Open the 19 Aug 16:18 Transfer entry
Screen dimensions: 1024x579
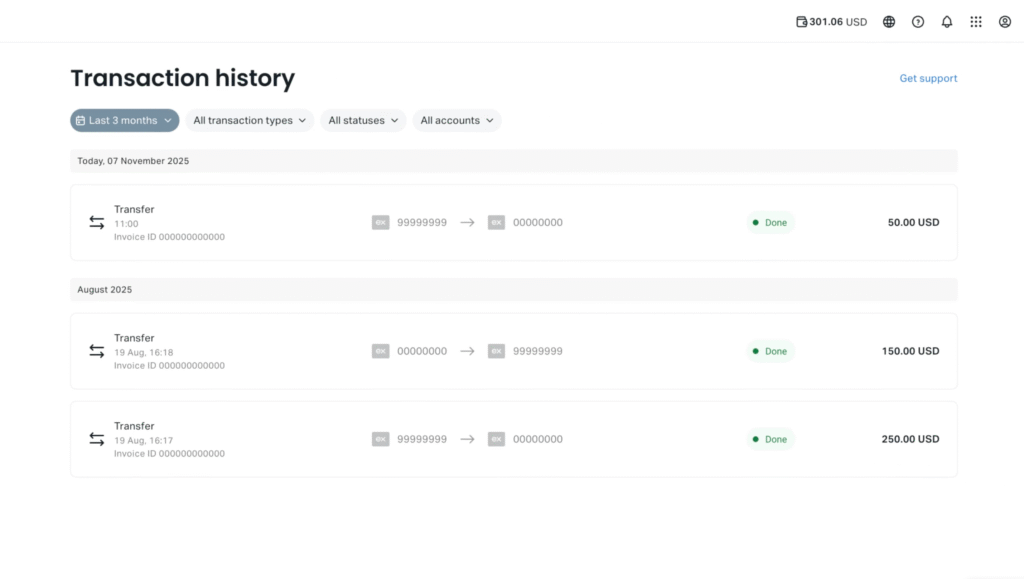pyautogui.click(x=134, y=339)
